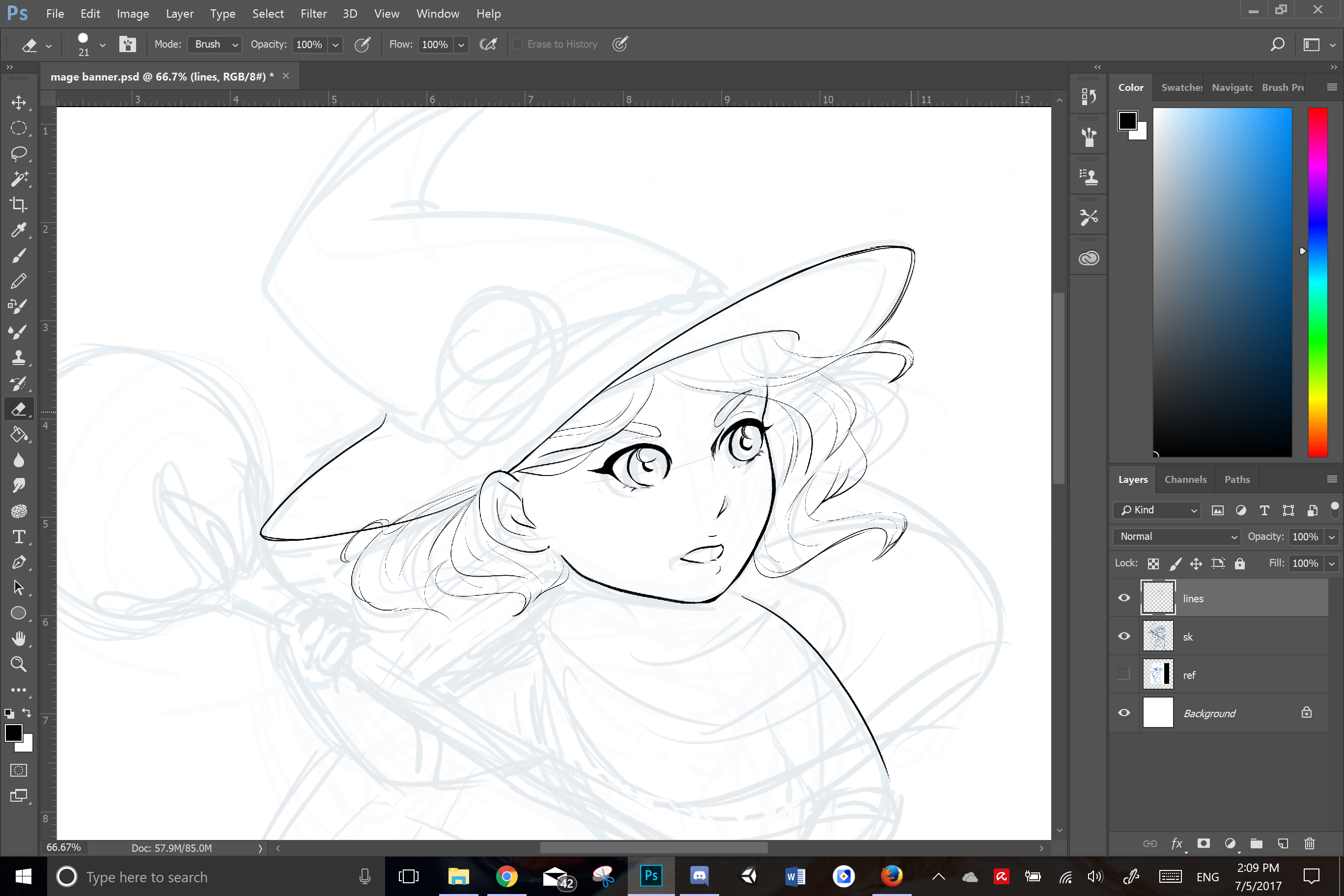
Task: Select the Eyedropper tool
Action: 18,230
